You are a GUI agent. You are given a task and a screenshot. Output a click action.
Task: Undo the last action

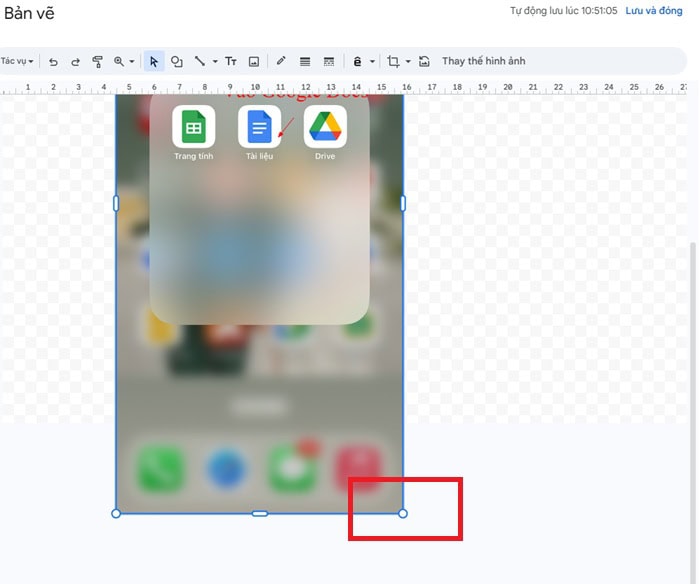click(53, 62)
